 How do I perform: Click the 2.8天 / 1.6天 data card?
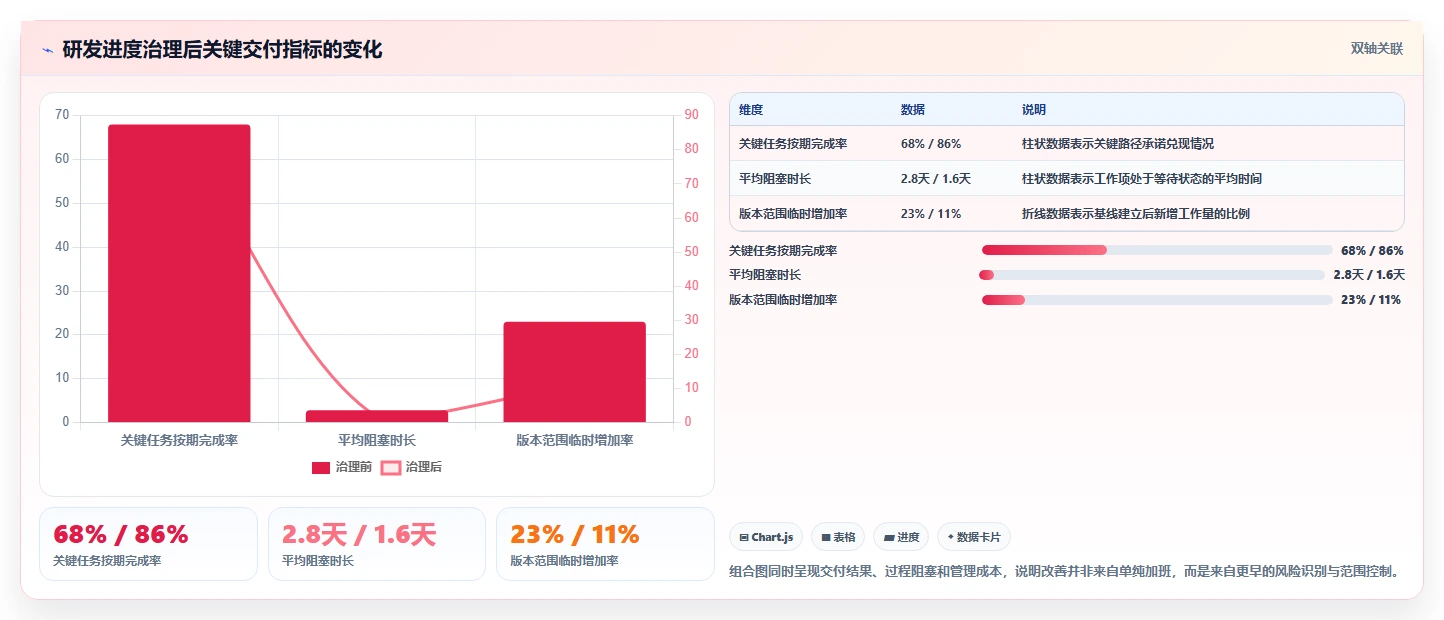pyautogui.click(x=377, y=544)
